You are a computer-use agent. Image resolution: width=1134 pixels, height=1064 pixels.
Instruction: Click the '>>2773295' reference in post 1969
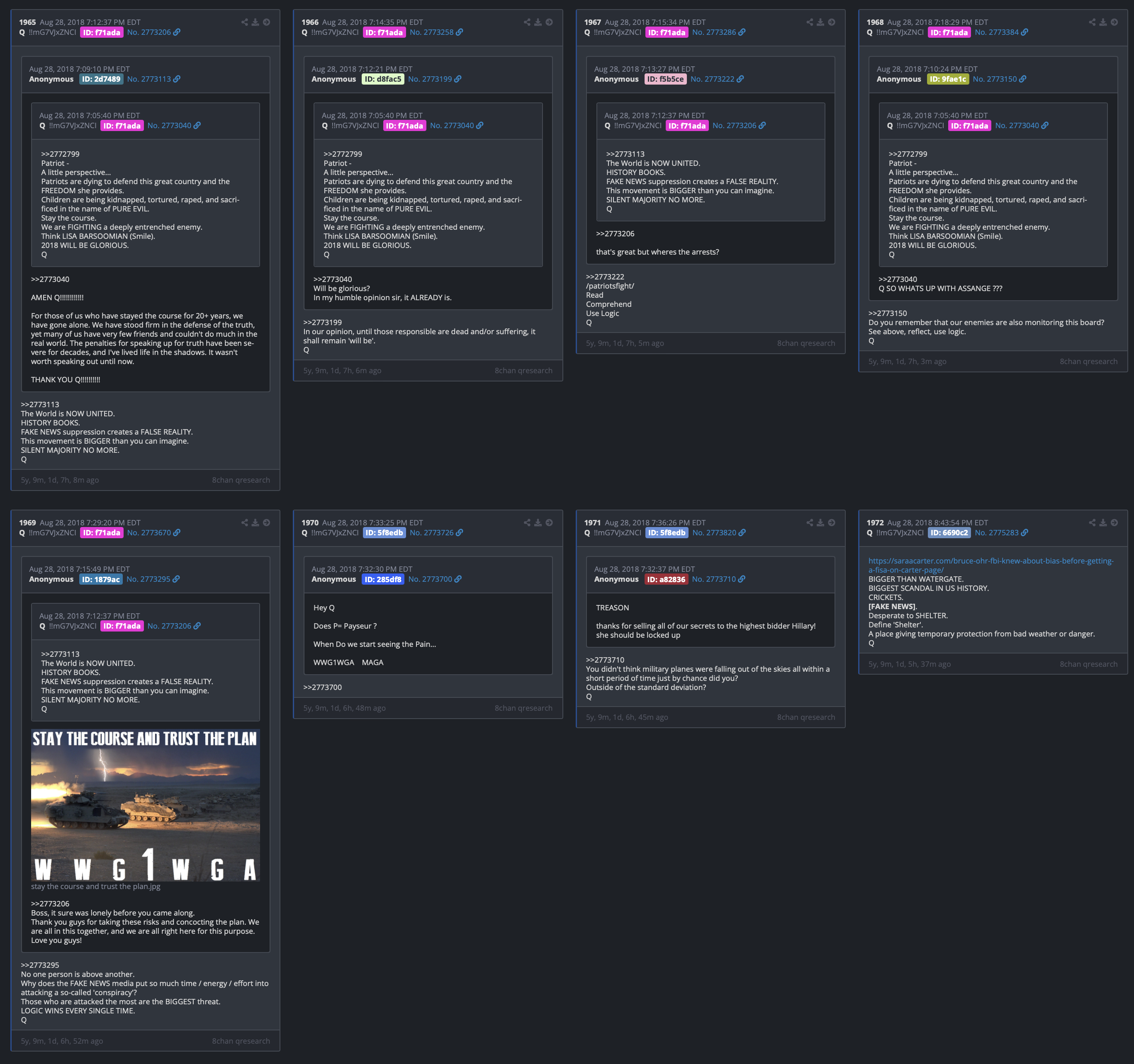(40, 965)
